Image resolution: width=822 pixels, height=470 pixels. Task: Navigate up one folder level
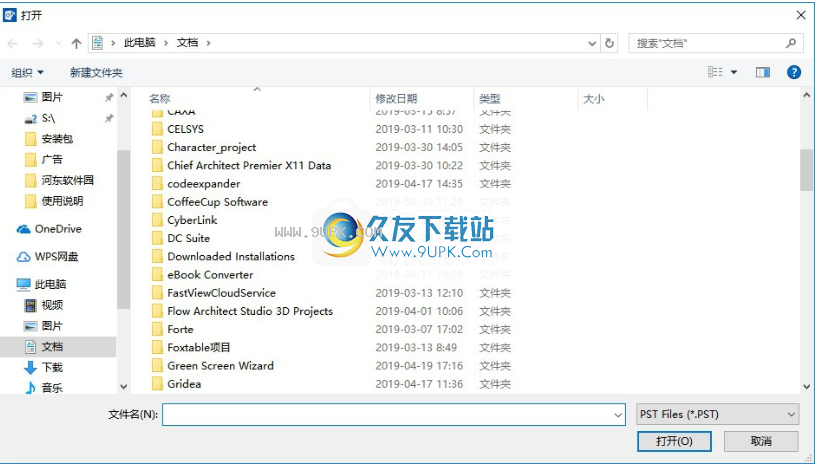point(77,43)
